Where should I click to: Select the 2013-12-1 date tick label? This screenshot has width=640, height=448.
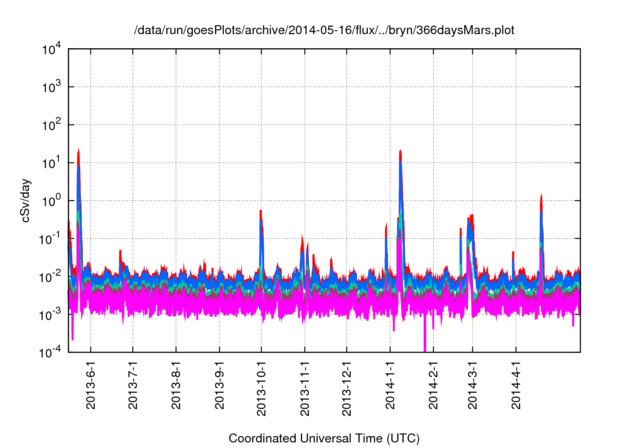point(346,387)
